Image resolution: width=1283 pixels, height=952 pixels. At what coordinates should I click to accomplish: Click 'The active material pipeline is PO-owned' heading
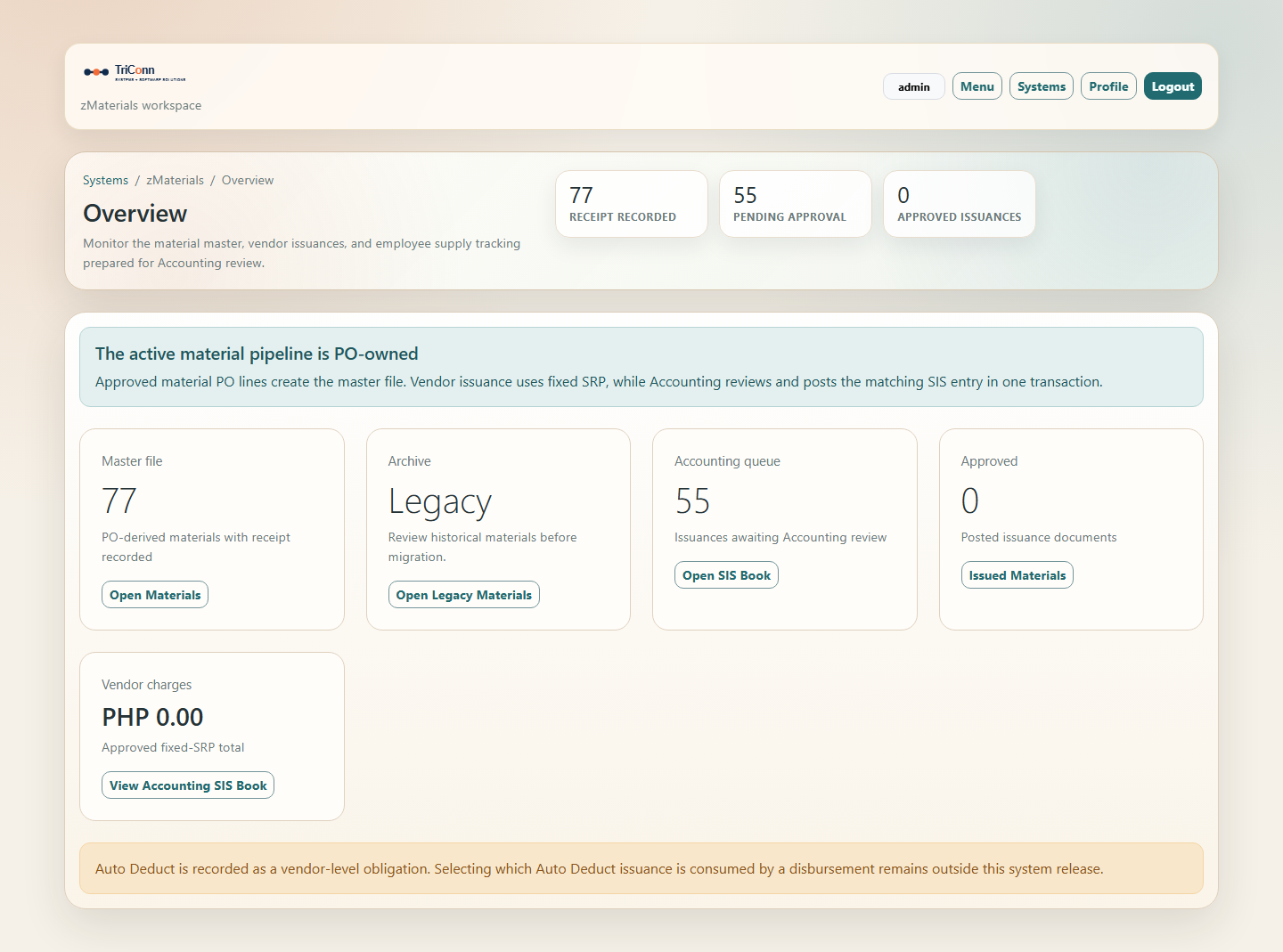[x=257, y=354]
